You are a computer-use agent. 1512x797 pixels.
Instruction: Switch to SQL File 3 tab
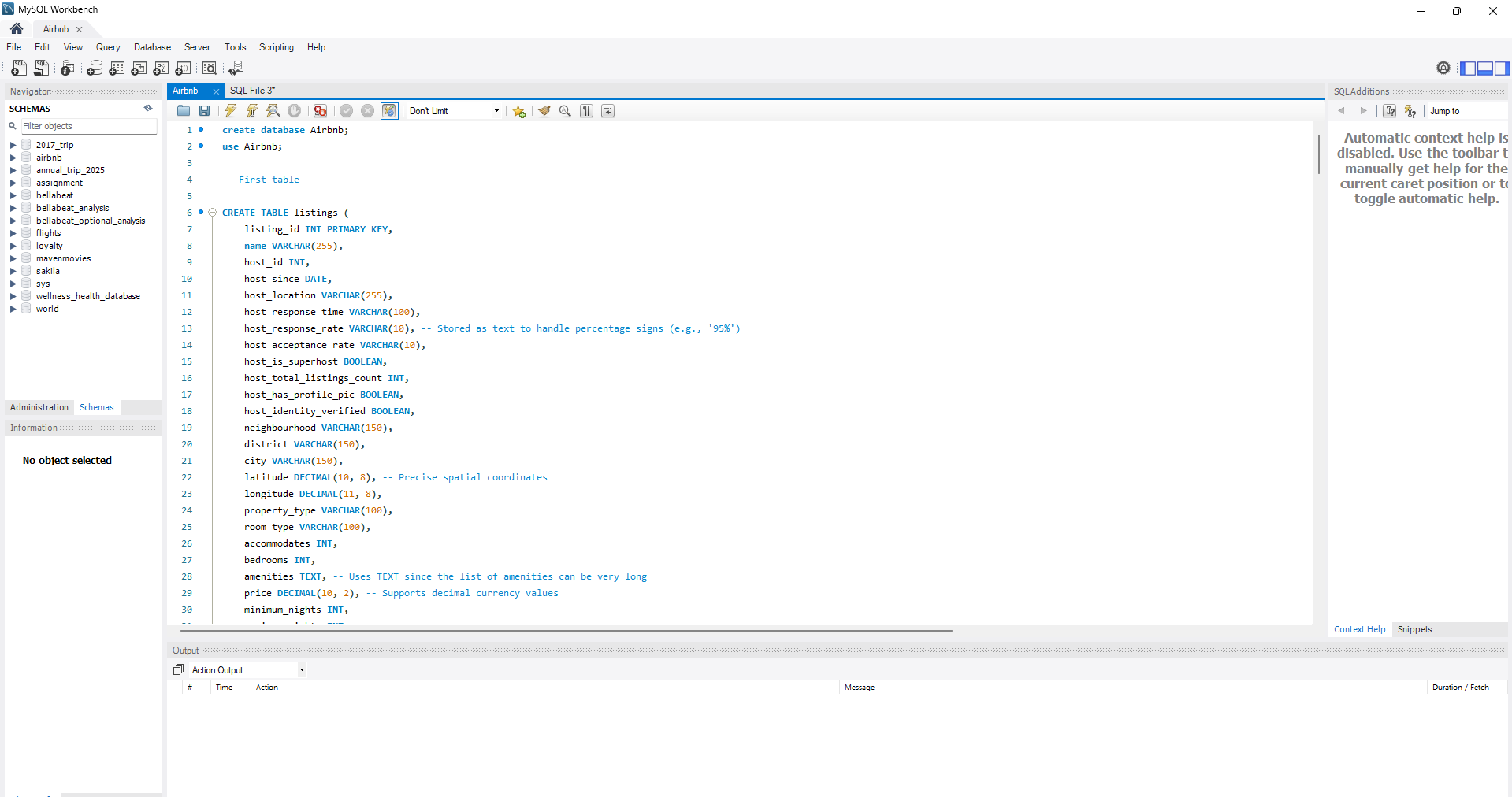coord(252,91)
